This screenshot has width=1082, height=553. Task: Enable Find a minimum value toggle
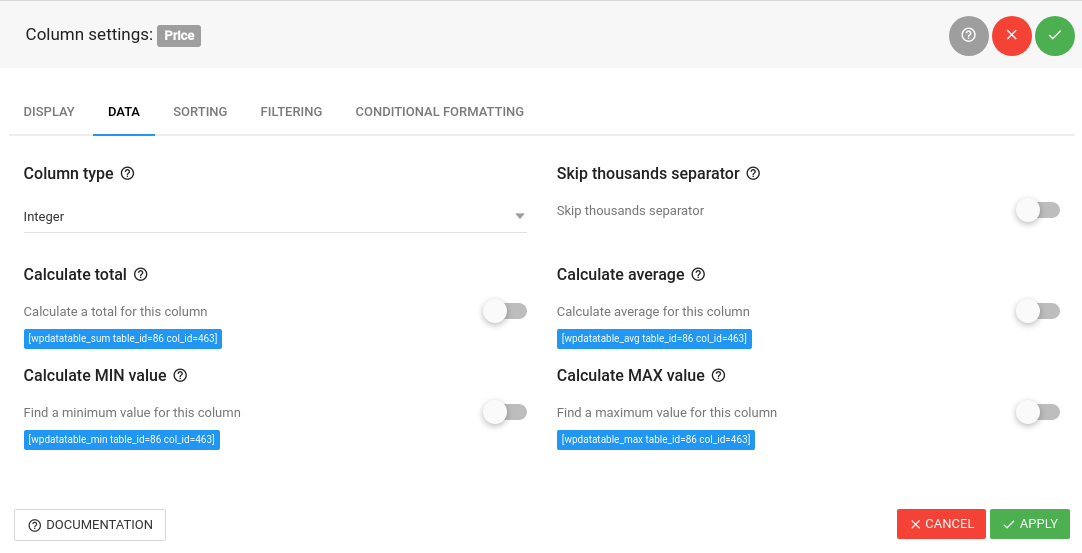point(504,411)
